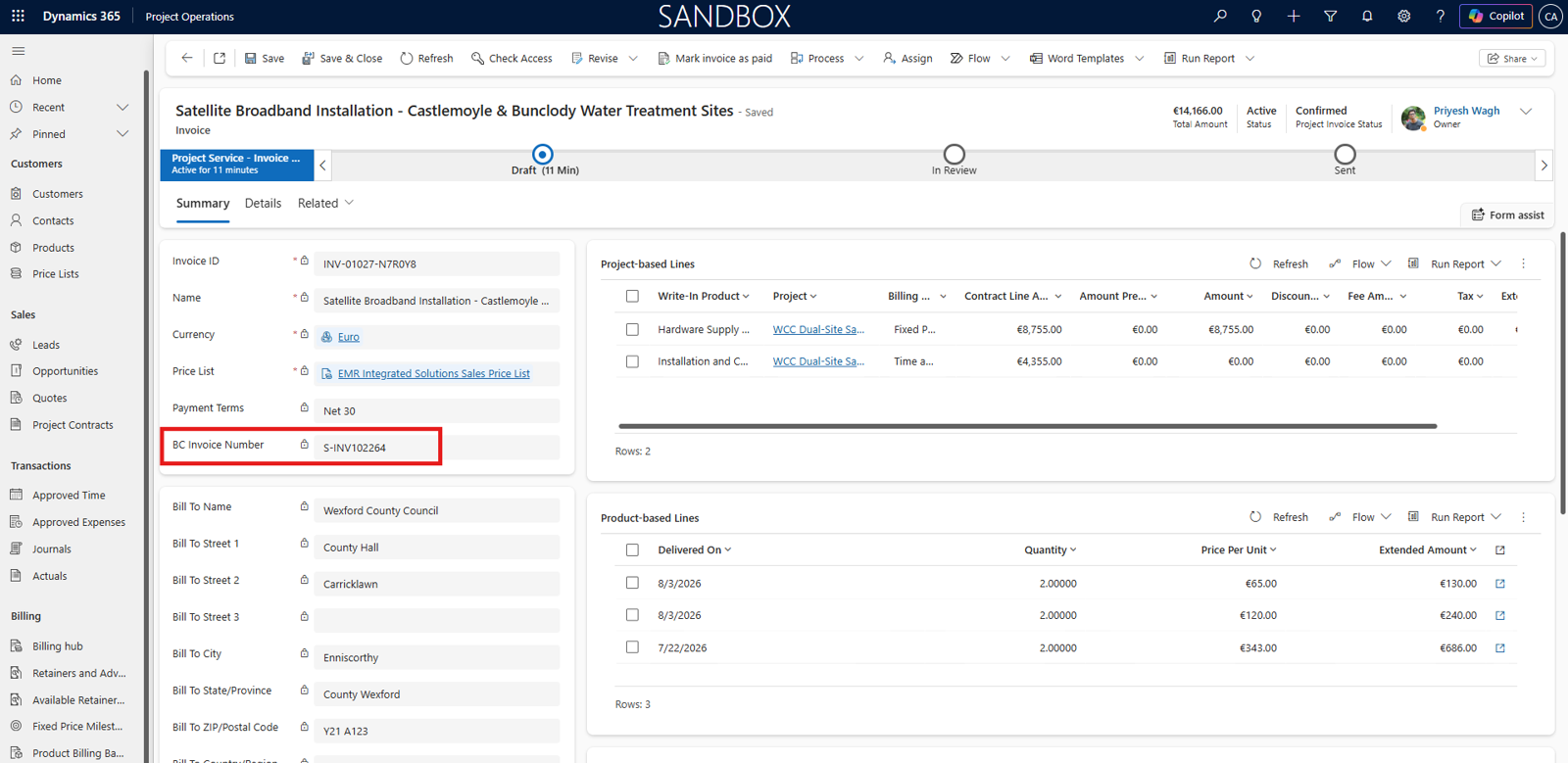Check the €130.00 product line checkbox
The image size is (1568, 763).
click(x=632, y=583)
